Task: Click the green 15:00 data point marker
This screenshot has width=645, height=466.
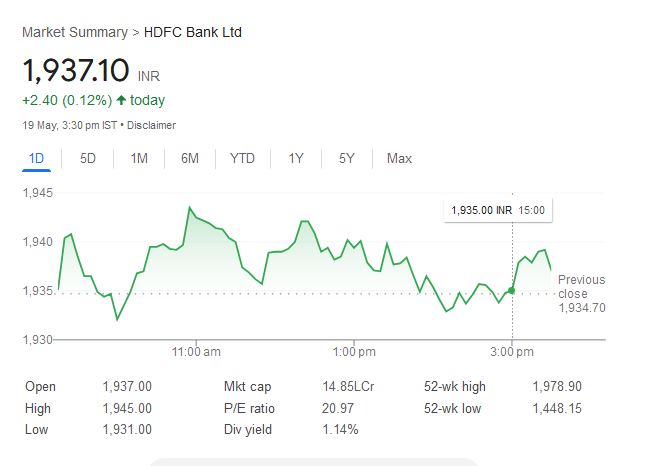Action: pos(511,291)
